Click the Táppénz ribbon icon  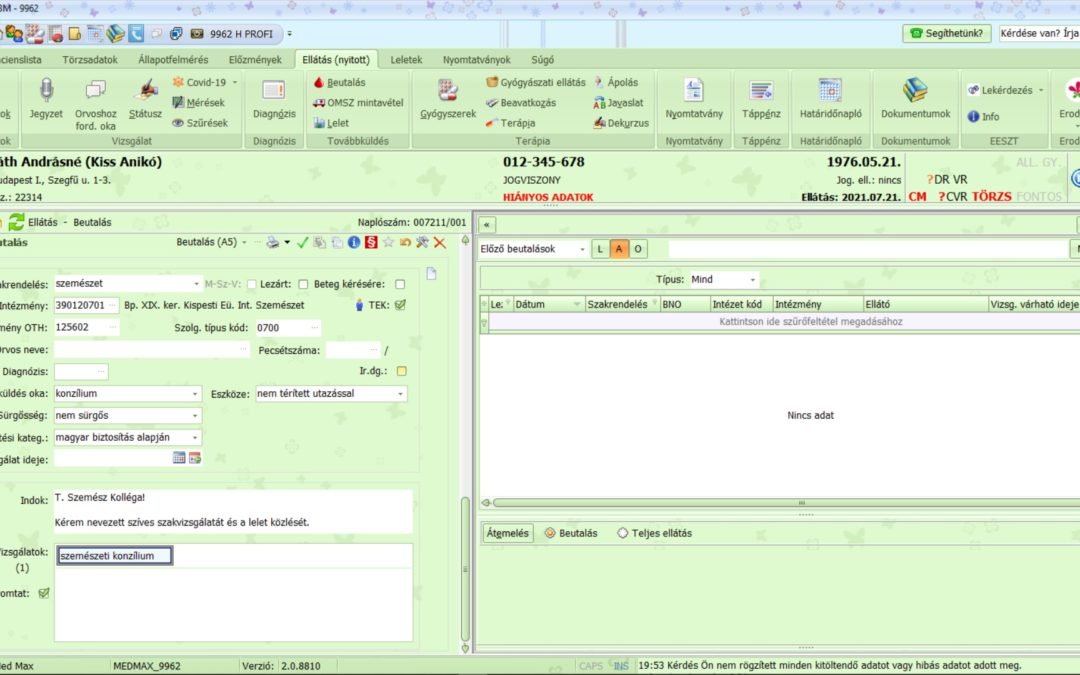tap(761, 92)
